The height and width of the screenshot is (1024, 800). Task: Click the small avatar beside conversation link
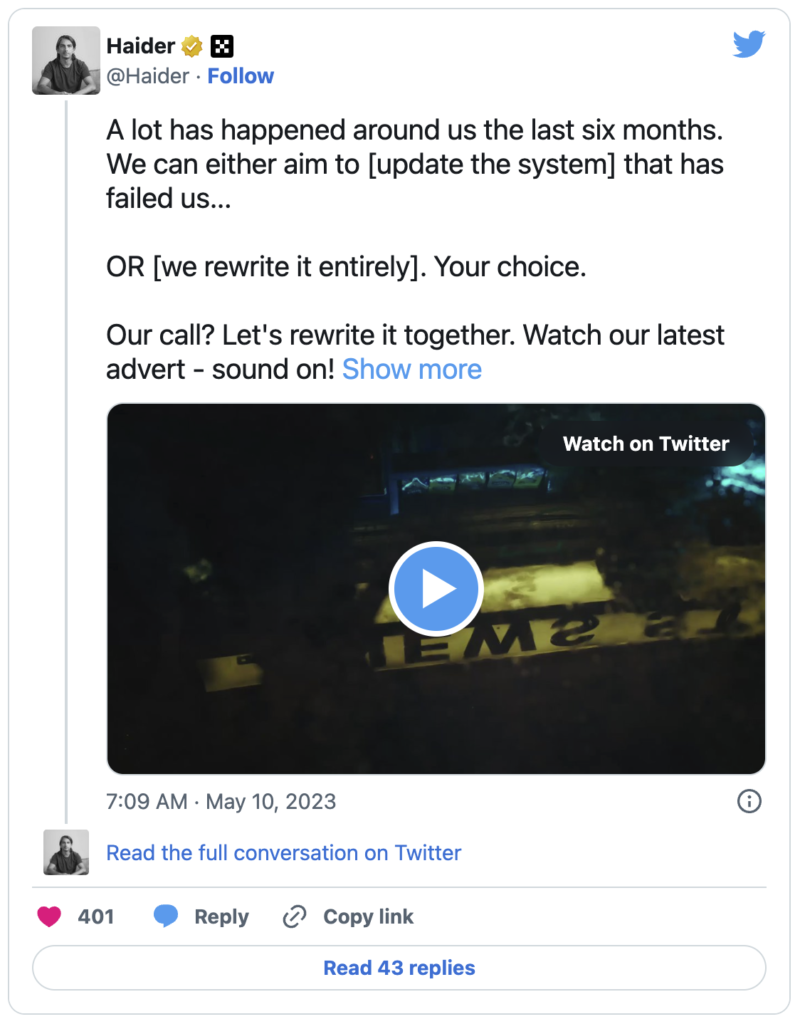tap(66, 852)
